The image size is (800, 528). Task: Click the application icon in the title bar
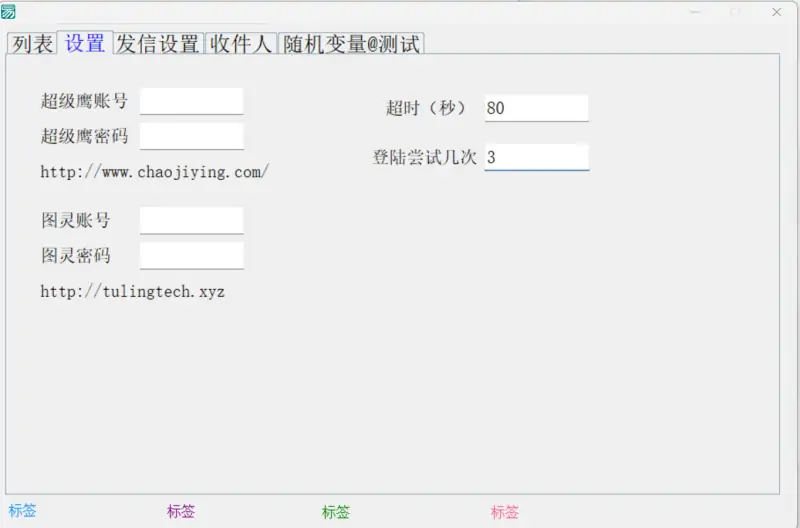coord(9,12)
